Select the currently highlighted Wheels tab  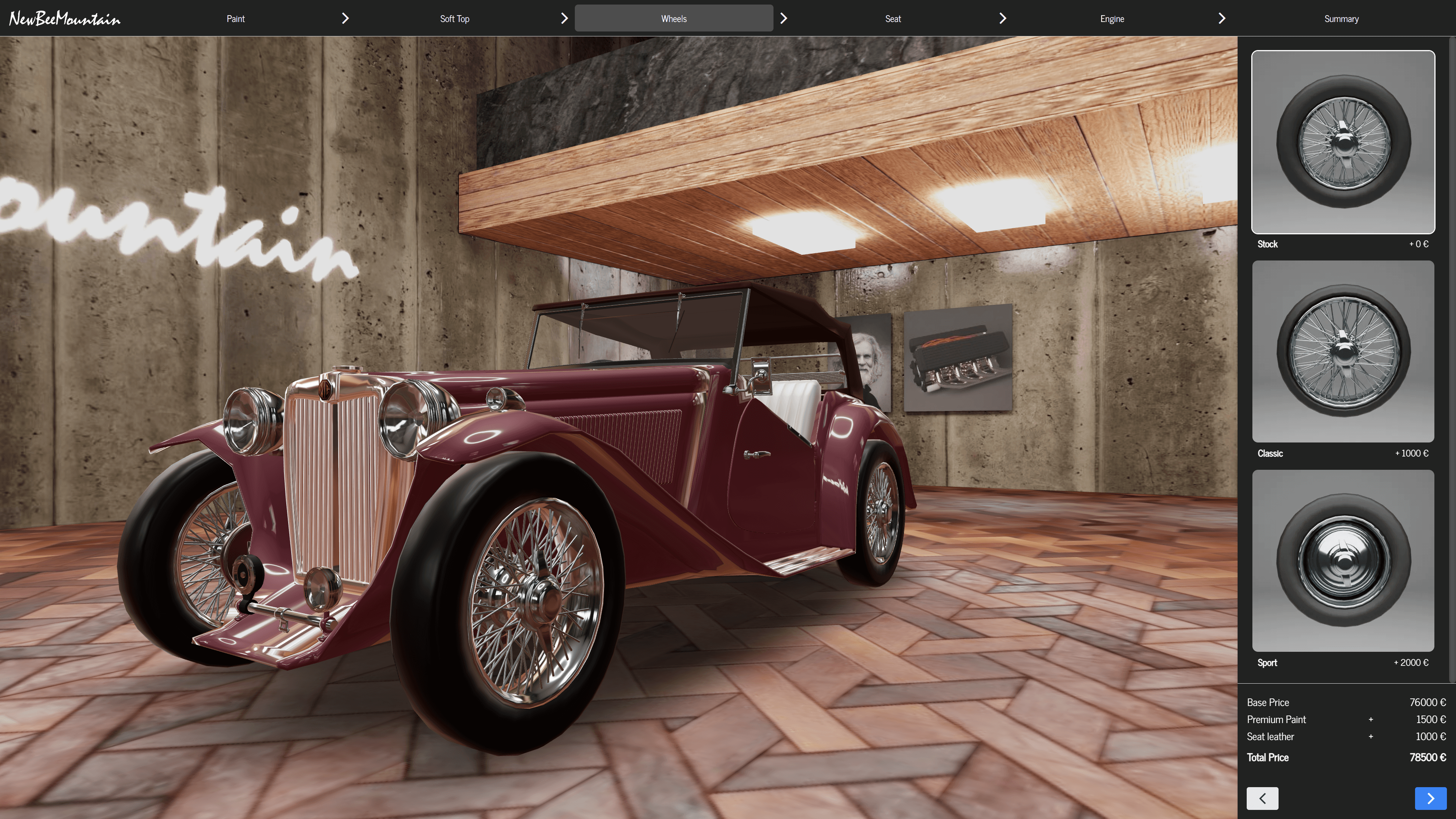click(674, 17)
